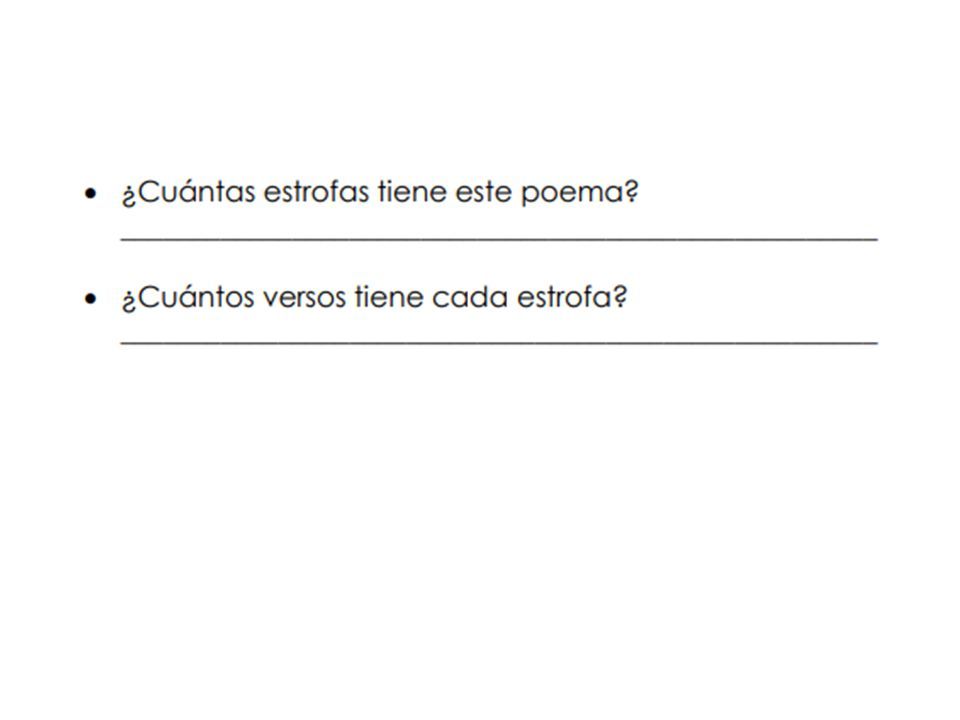Click the inverted question mark before 'Cuántas'
This screenshot has height=720, width=960.
click(x=128, y=195)
